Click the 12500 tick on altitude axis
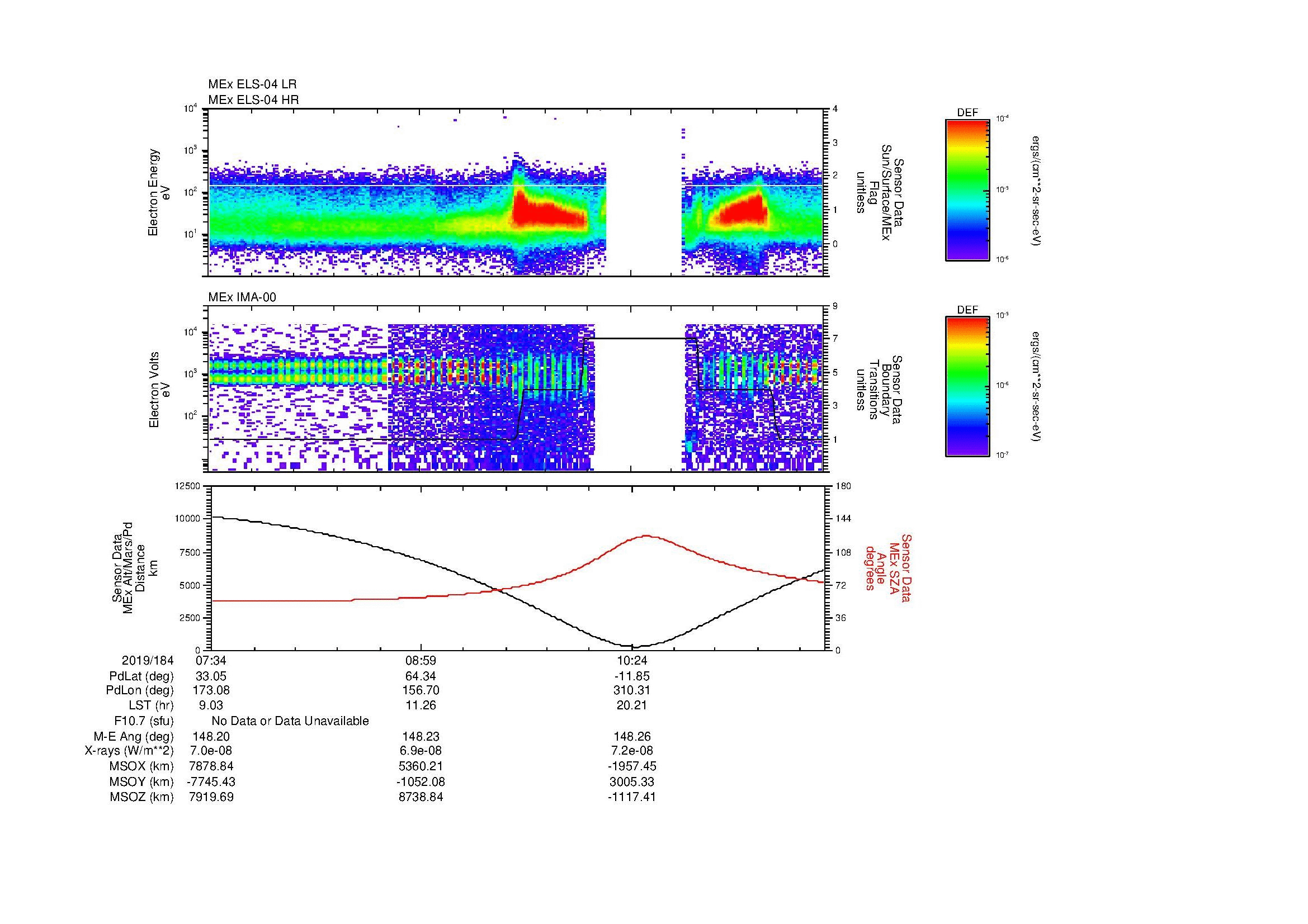The image size is (1308, 924). click(x=188, y=486)
